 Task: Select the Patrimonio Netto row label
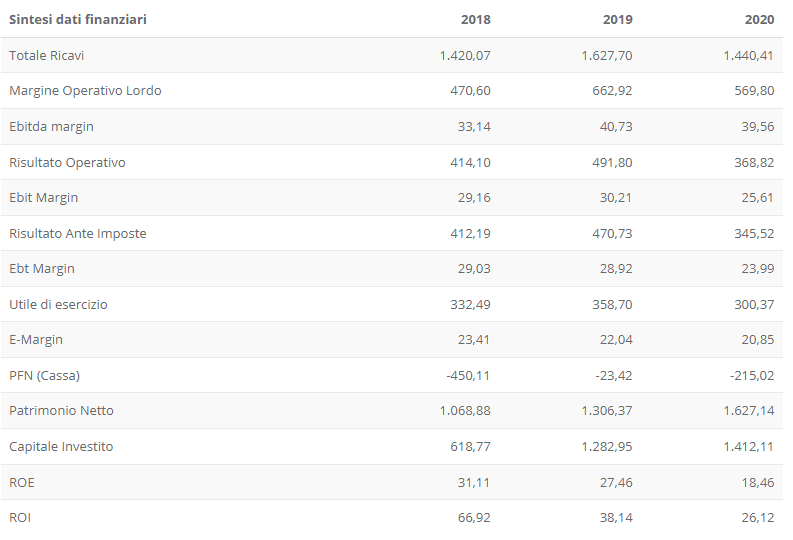pyautogui.click(x=61, y=411)
